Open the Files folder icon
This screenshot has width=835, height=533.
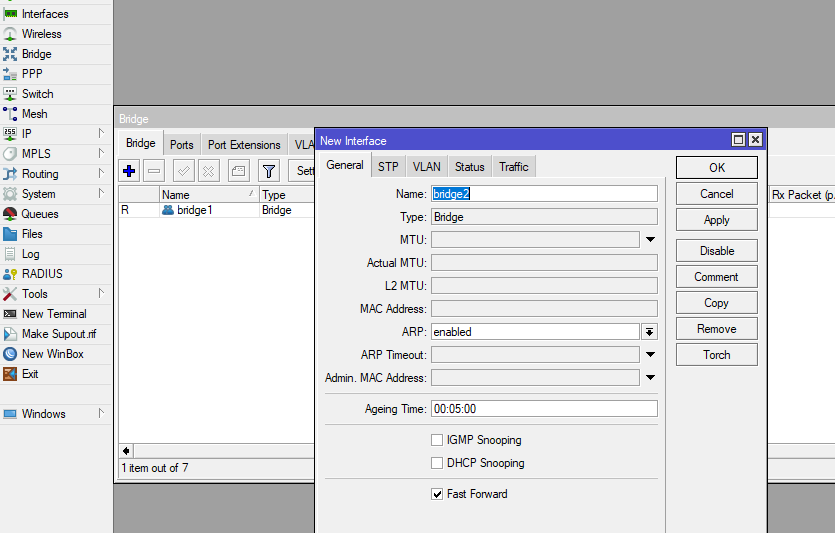tap(10, 234)
